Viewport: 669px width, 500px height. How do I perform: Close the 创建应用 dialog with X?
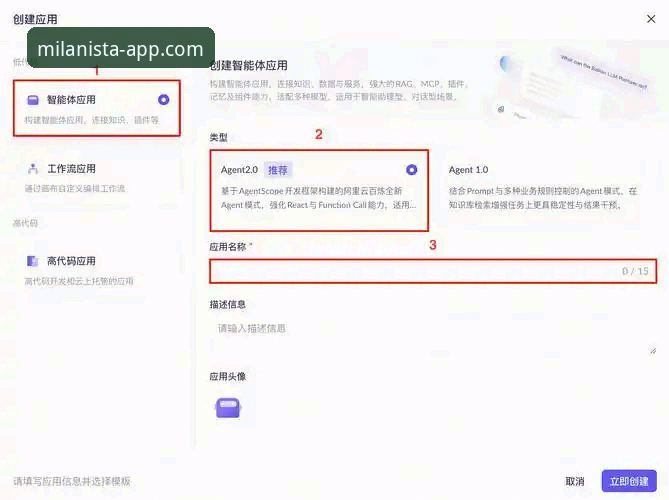click(651, 19)
